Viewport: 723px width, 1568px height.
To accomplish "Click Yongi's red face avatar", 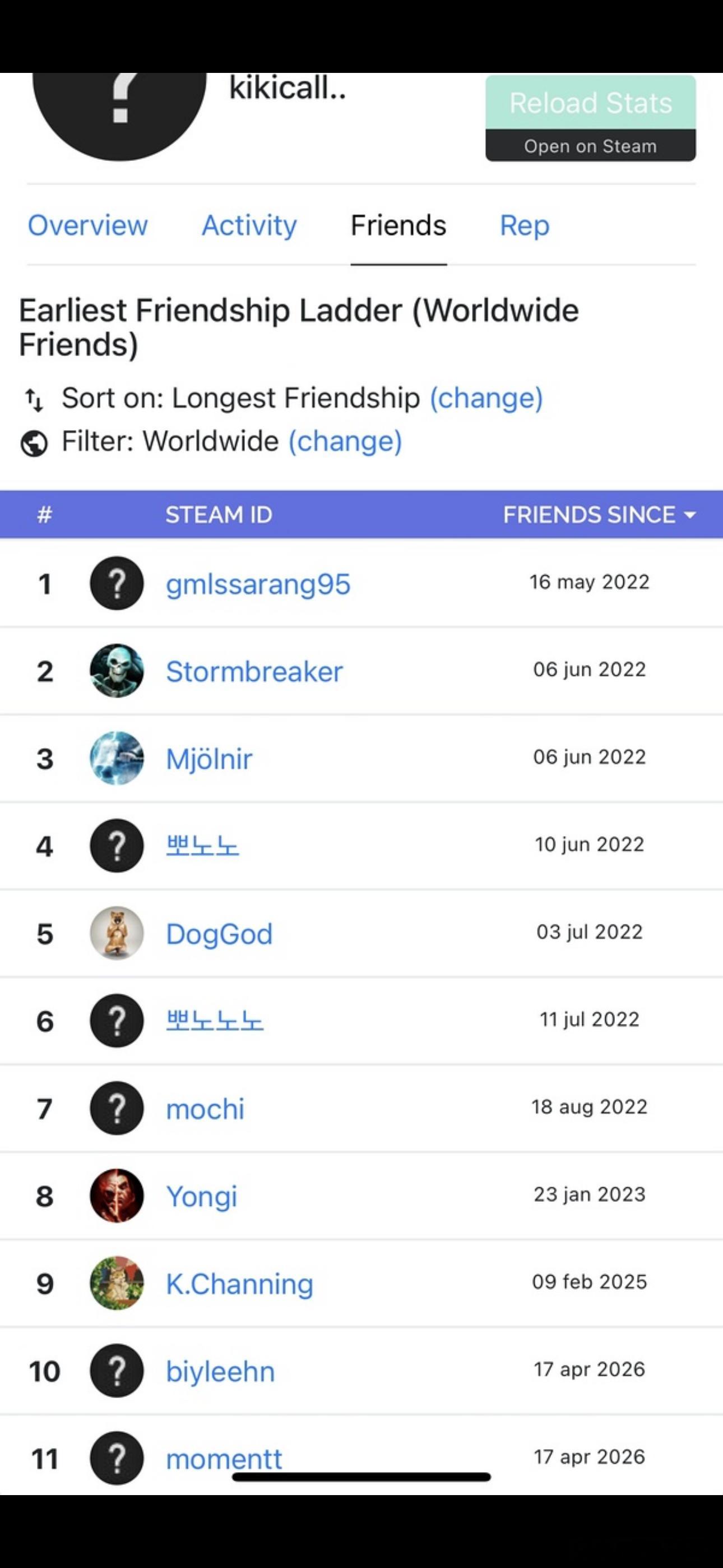I will coord(117,1196).
